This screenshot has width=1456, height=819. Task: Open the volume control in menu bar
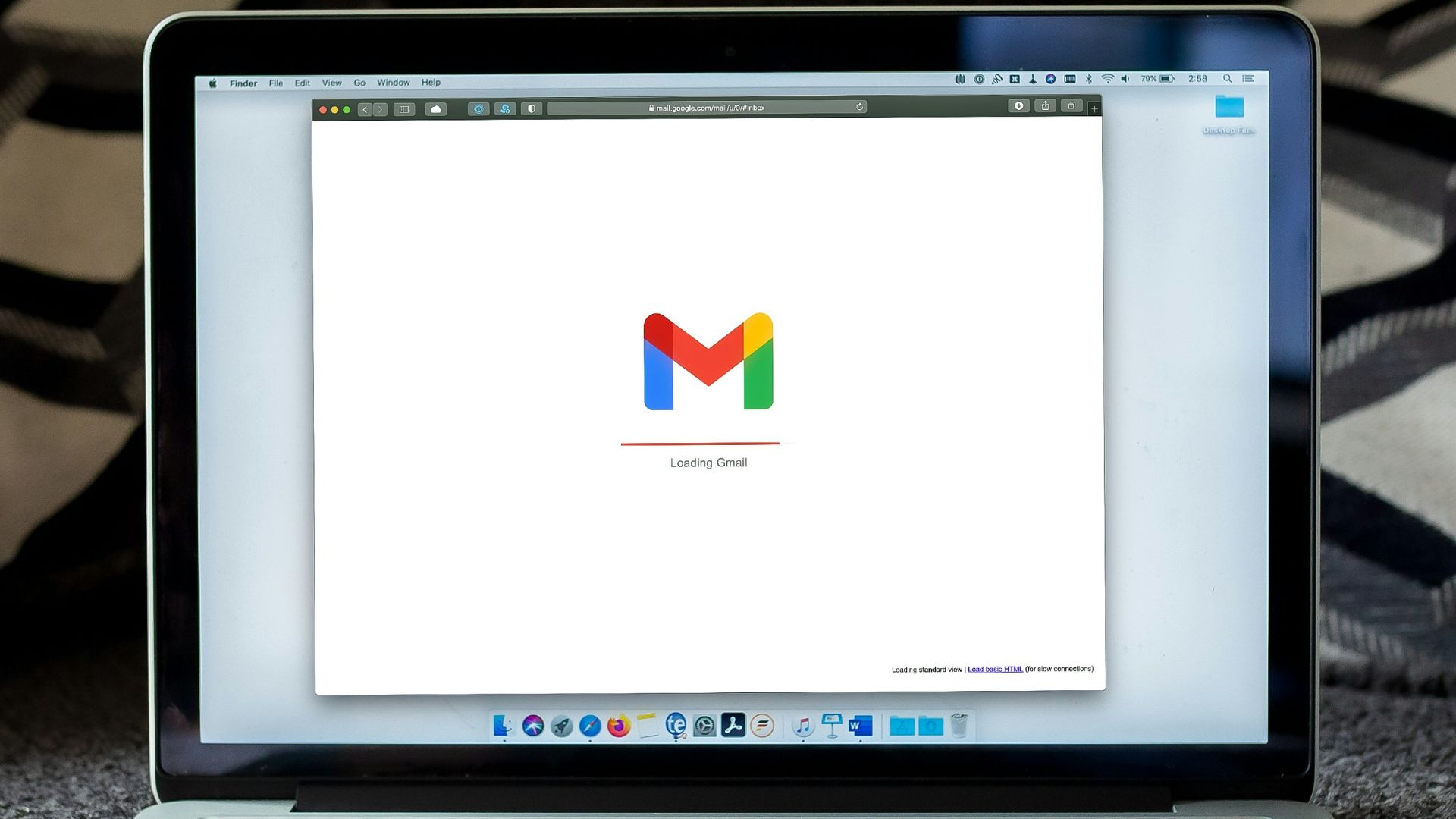[x=1125, y=79]
